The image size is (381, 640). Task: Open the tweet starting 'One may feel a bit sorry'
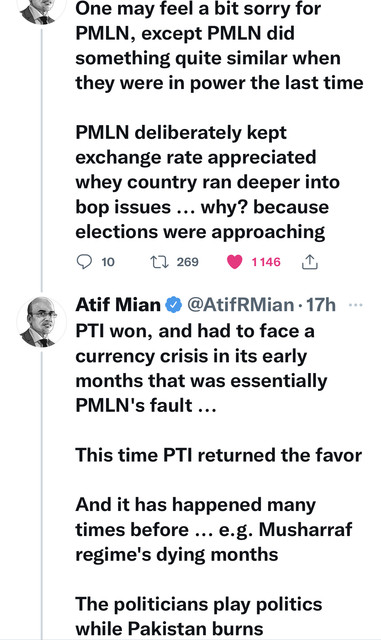[x=219, y=46]
